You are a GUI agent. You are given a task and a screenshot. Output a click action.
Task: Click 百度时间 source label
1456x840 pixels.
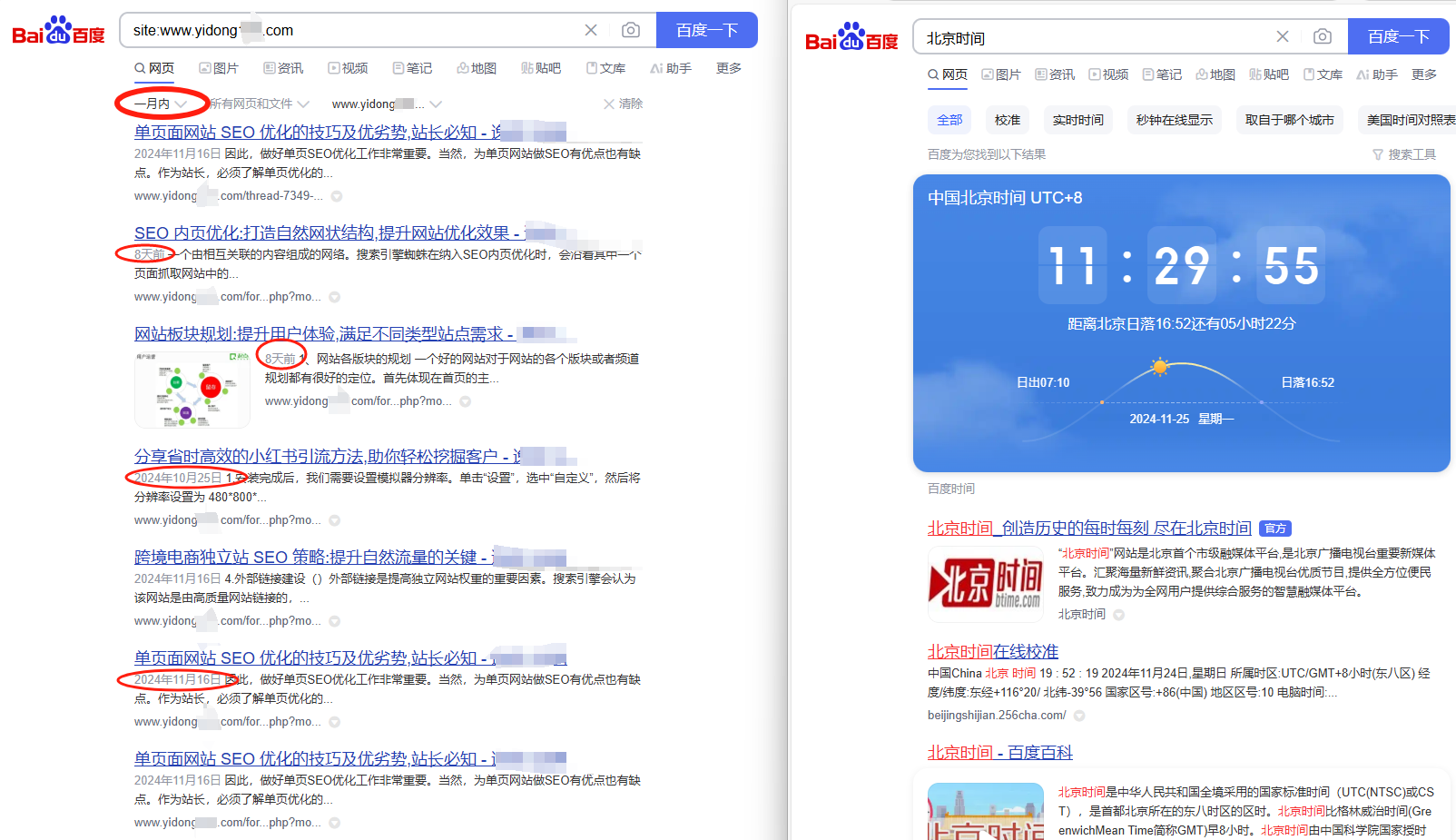point(951,489)
